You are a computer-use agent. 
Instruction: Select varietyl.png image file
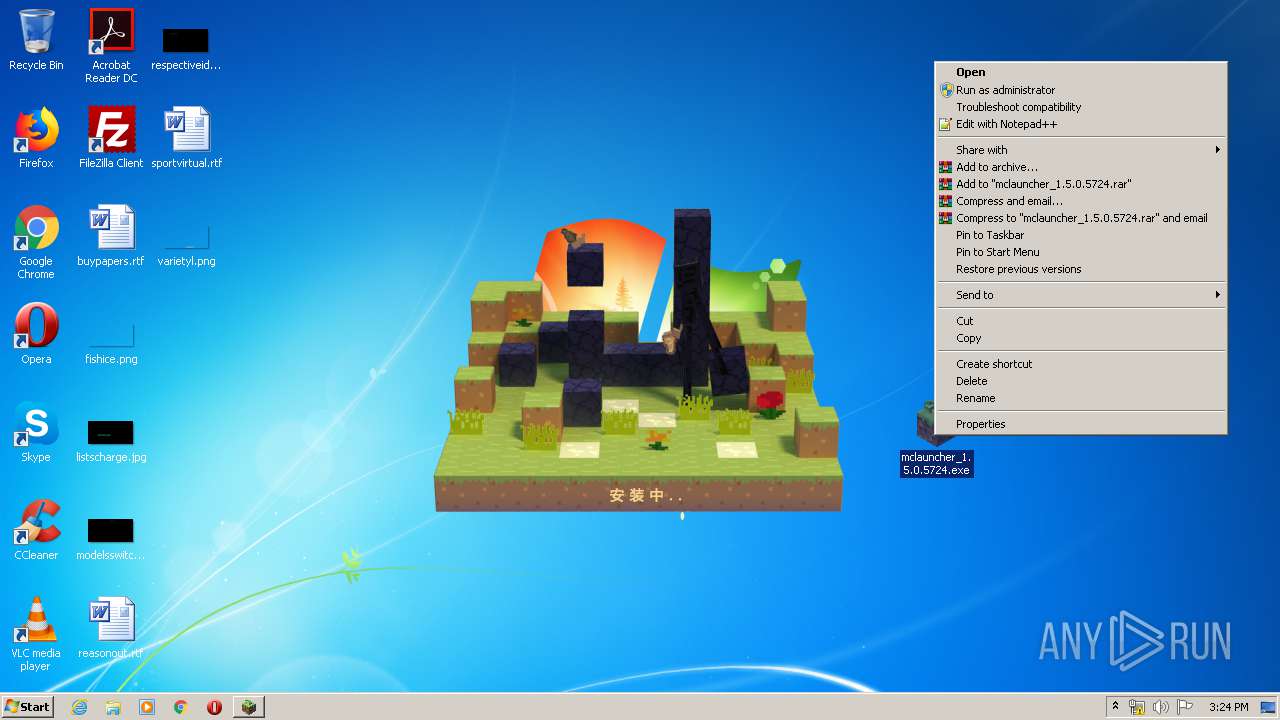tap(186, 246)
